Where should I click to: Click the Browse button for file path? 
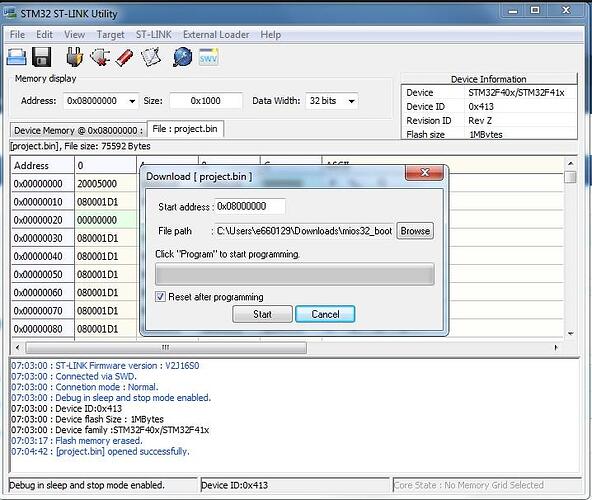tap(415, 231)
